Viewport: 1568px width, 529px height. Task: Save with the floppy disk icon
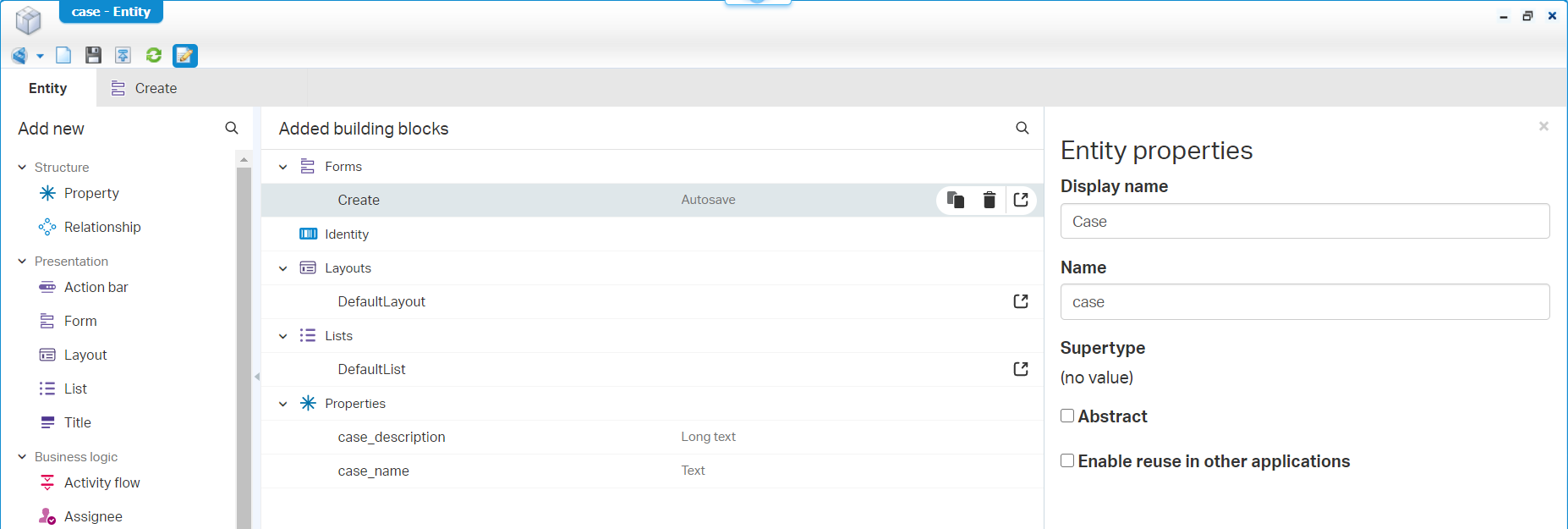[93, 56]
